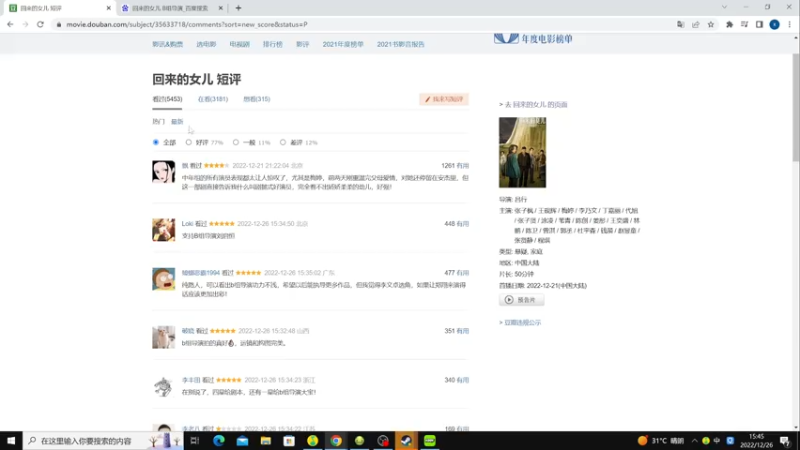Mark the 477-vote comment as useful

pos(462,273)
